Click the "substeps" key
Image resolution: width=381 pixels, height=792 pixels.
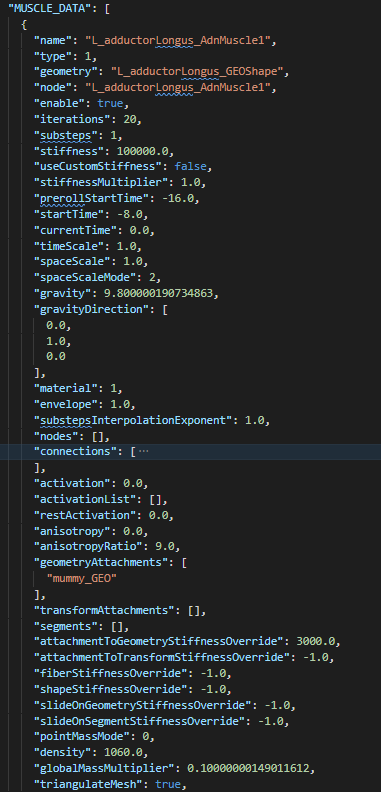click(65, 135)
